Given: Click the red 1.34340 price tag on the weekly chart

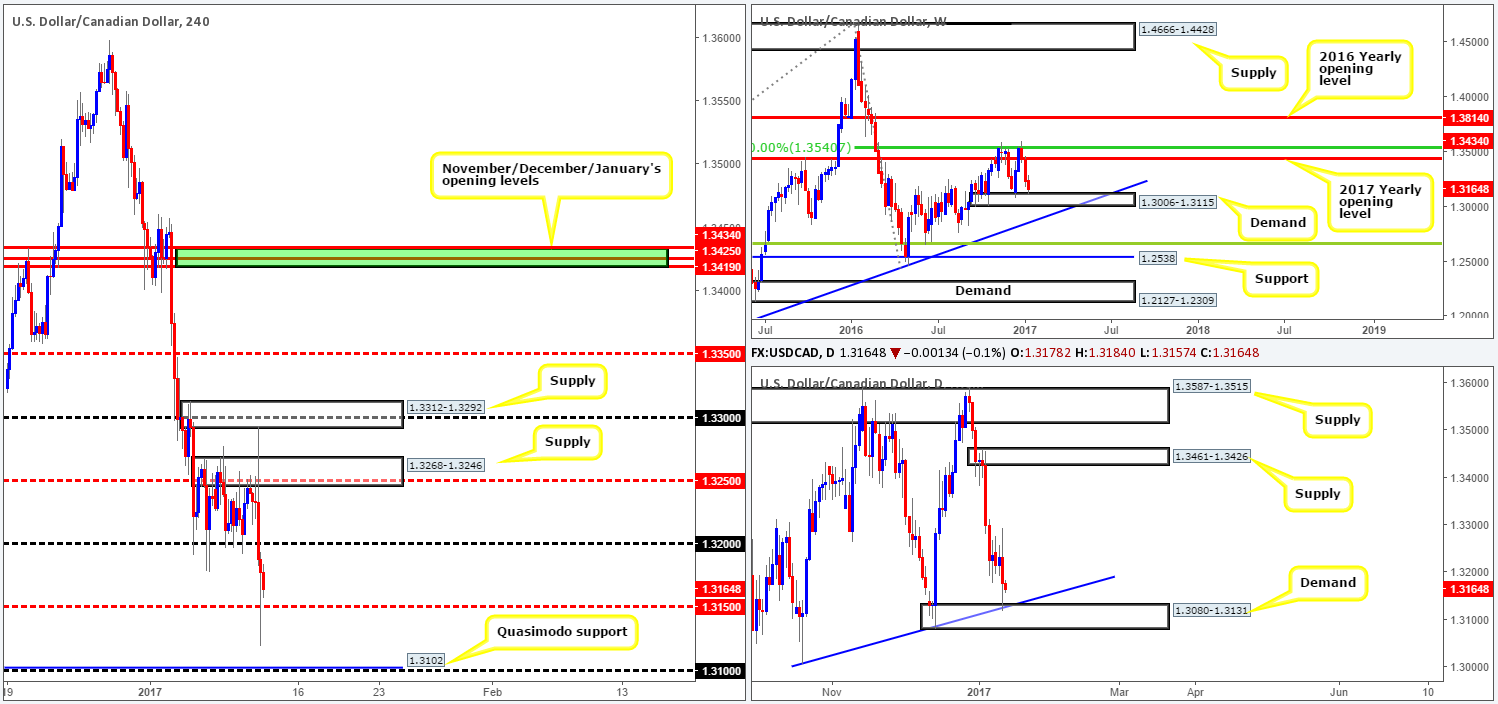Looking at the screenshot, I should [x=1471, y=141].
